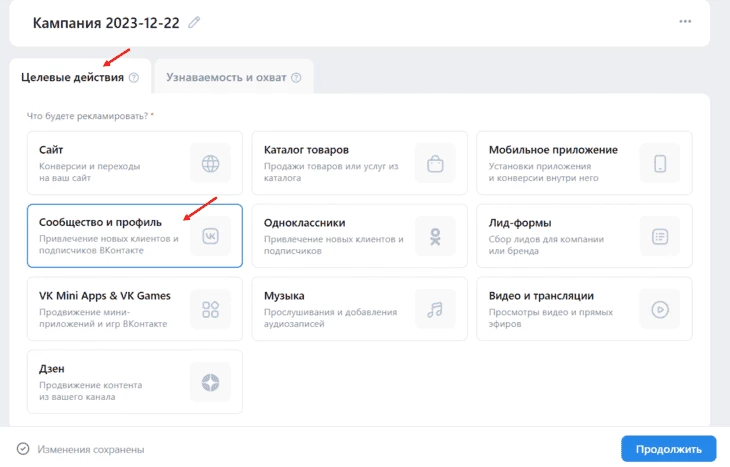Click help icon next to Узнаваемость и охват
730x467 pixels.
click(x=296, y=78)
